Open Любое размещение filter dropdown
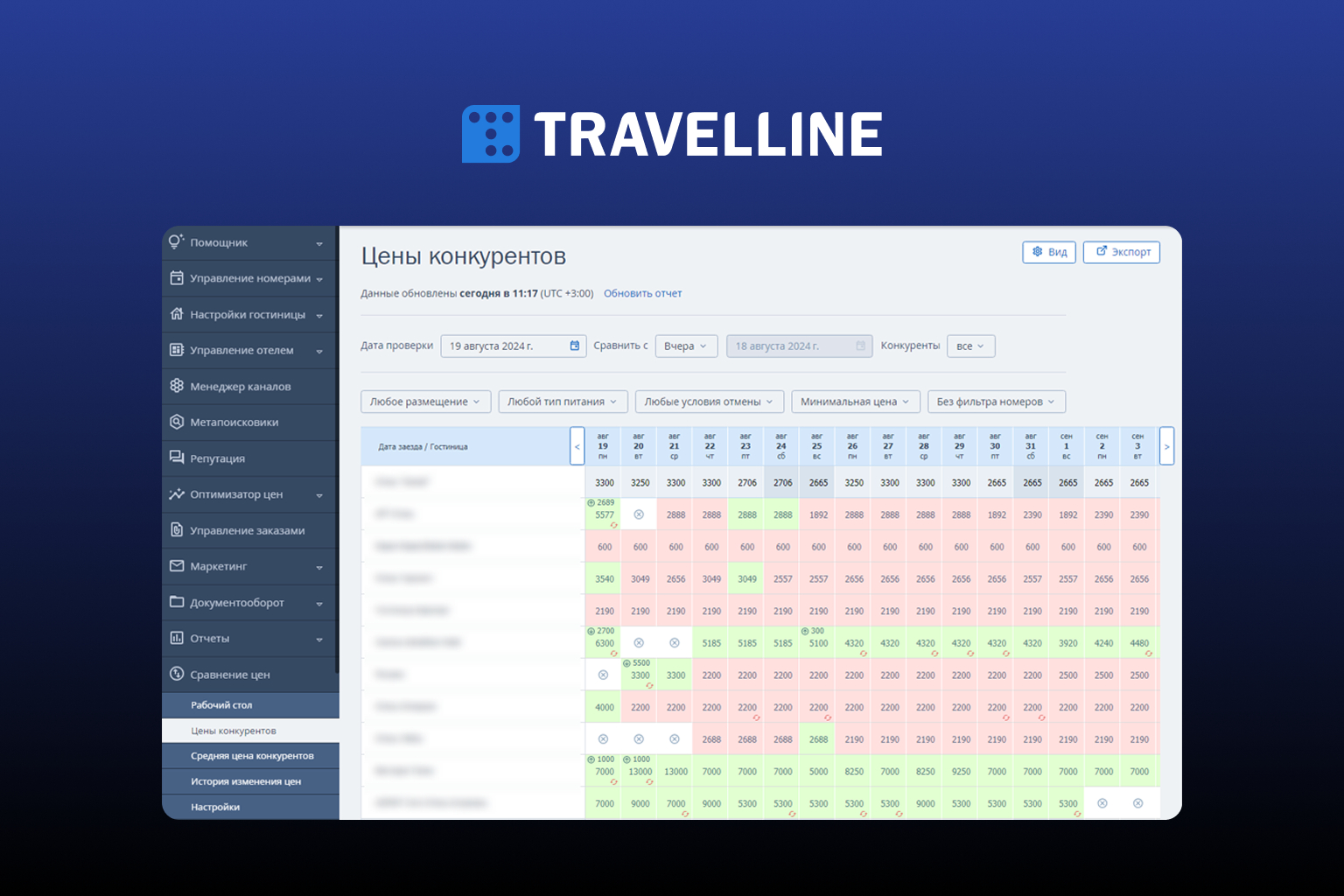 pos(425,402)
